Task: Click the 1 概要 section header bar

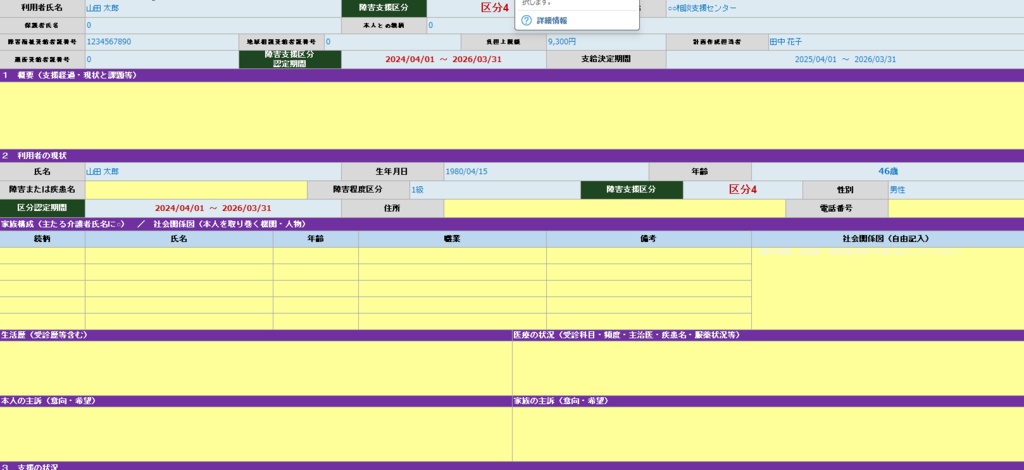Action: pyautogui.click(x=512, y=75)
